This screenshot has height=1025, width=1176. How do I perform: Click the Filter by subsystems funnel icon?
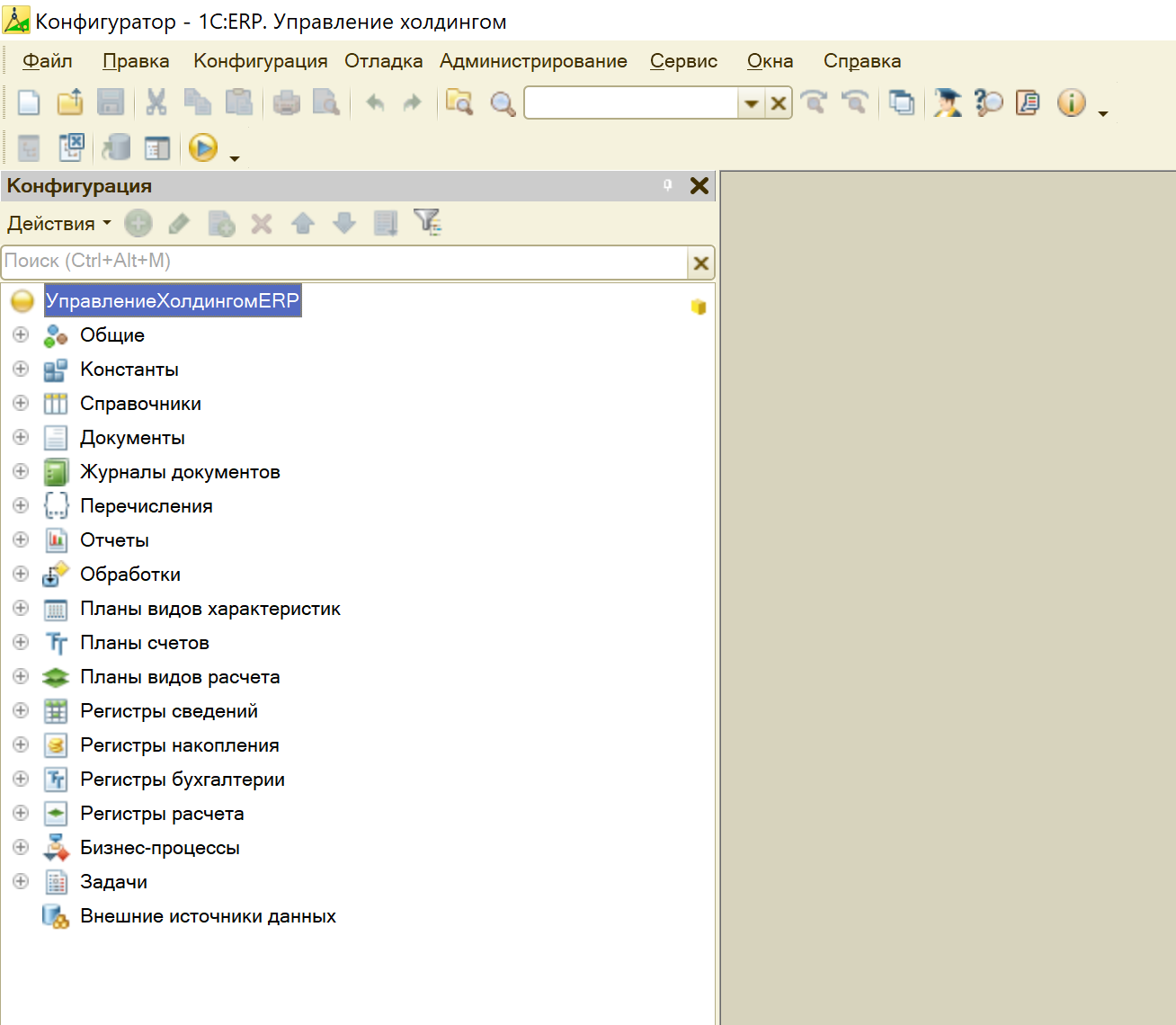(x=427, y=222)
